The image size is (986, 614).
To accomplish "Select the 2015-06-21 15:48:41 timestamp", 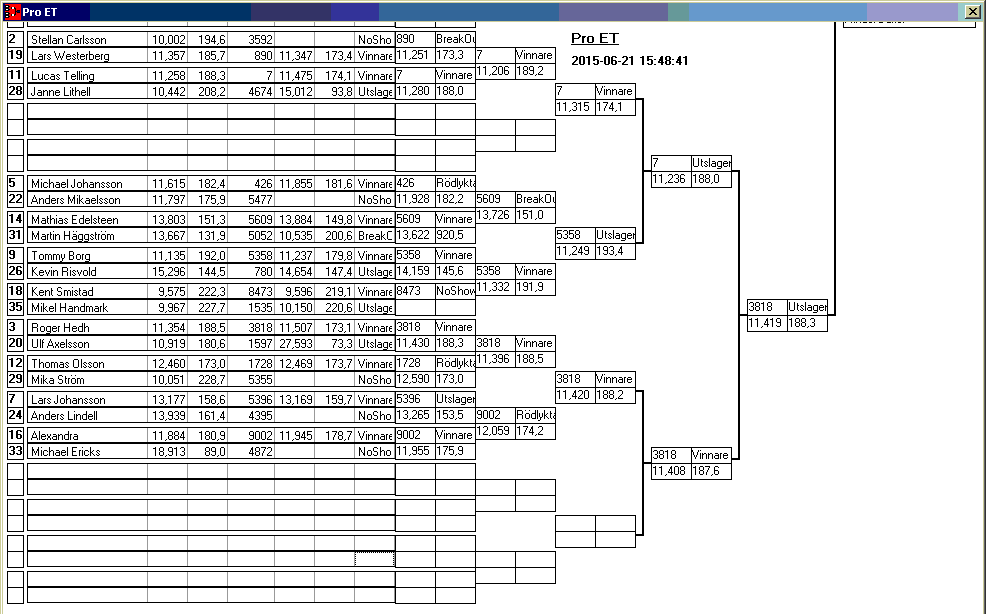I will coord(630,61).
